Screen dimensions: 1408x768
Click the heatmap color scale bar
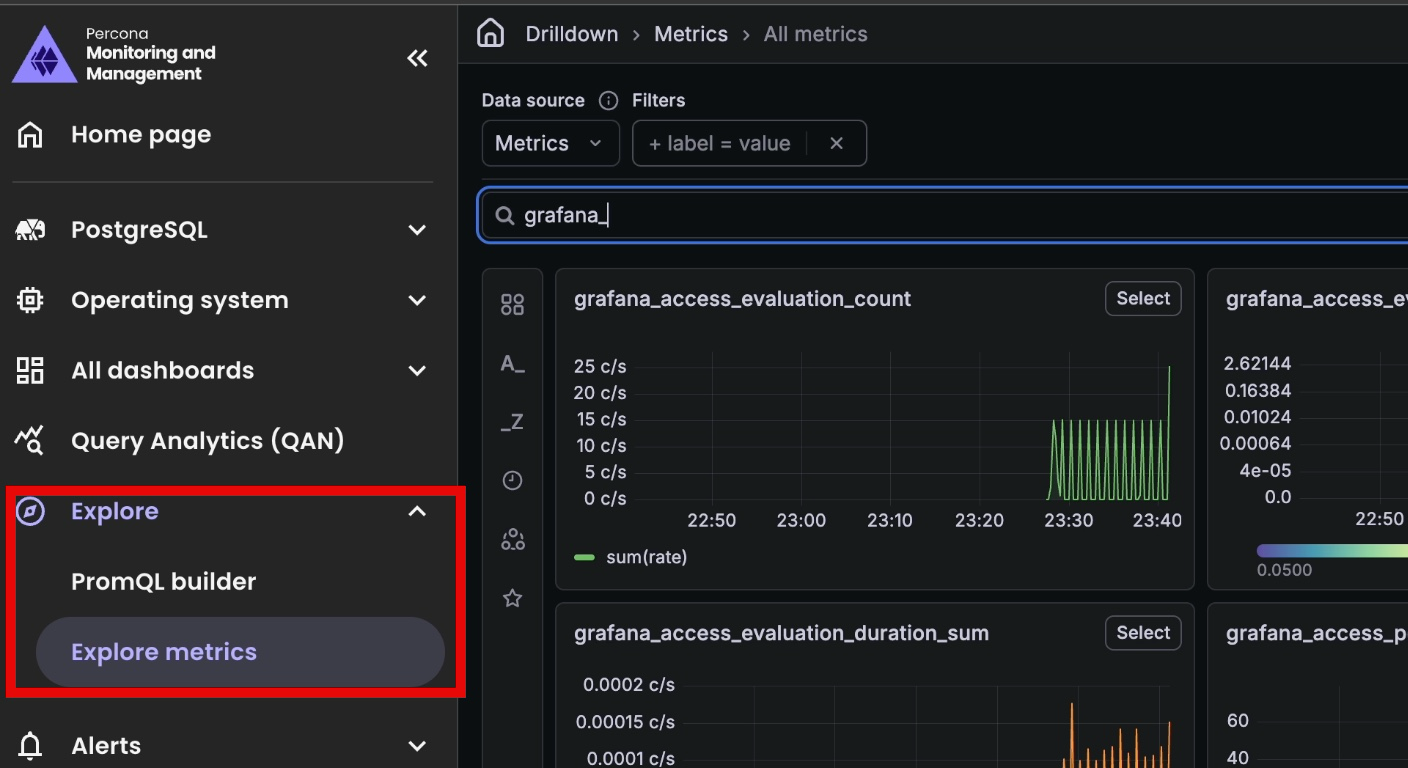click(x=1332, y=550)
